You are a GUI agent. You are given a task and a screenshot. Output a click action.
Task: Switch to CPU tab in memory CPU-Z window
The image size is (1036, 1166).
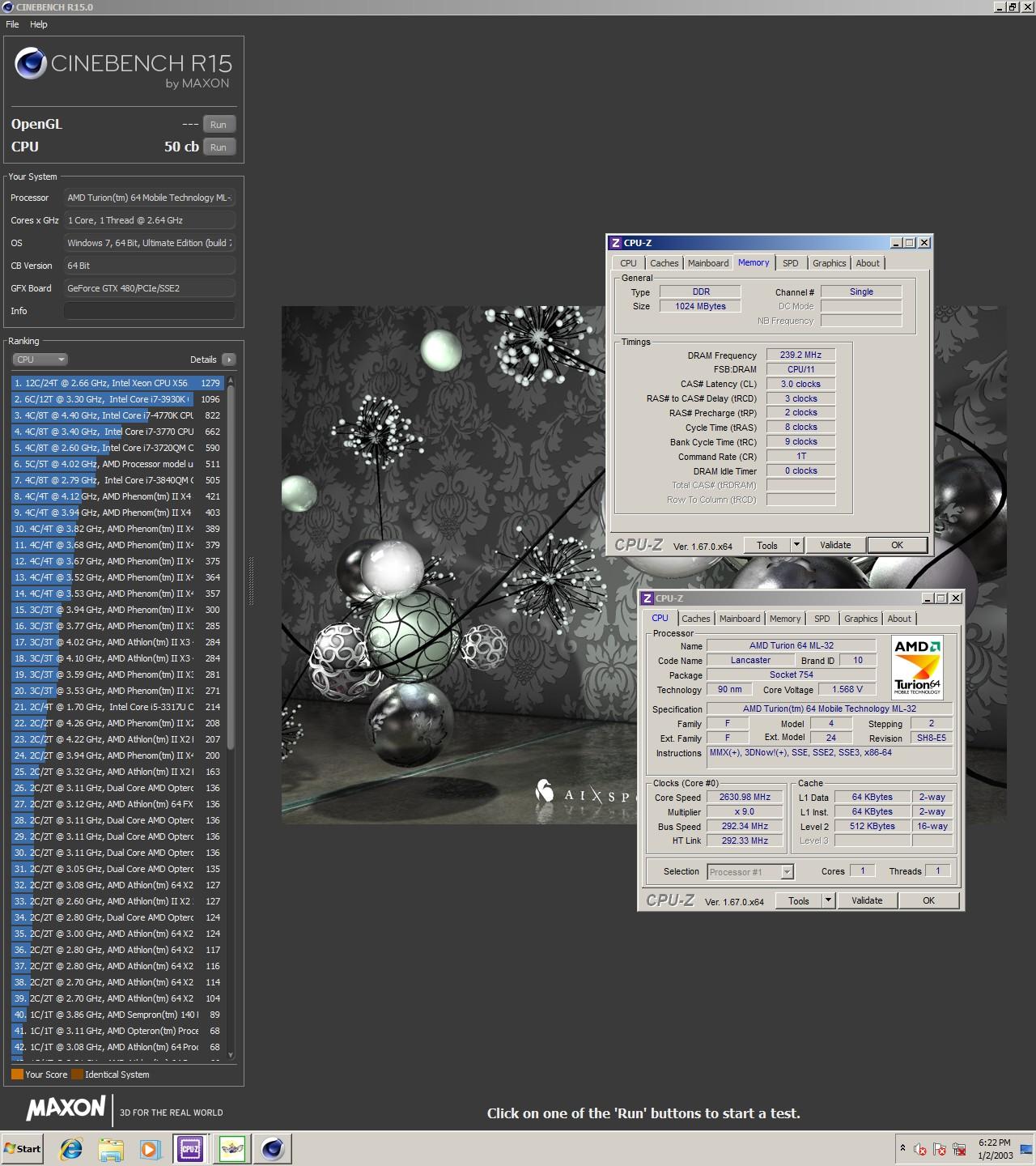coord(628,263)
